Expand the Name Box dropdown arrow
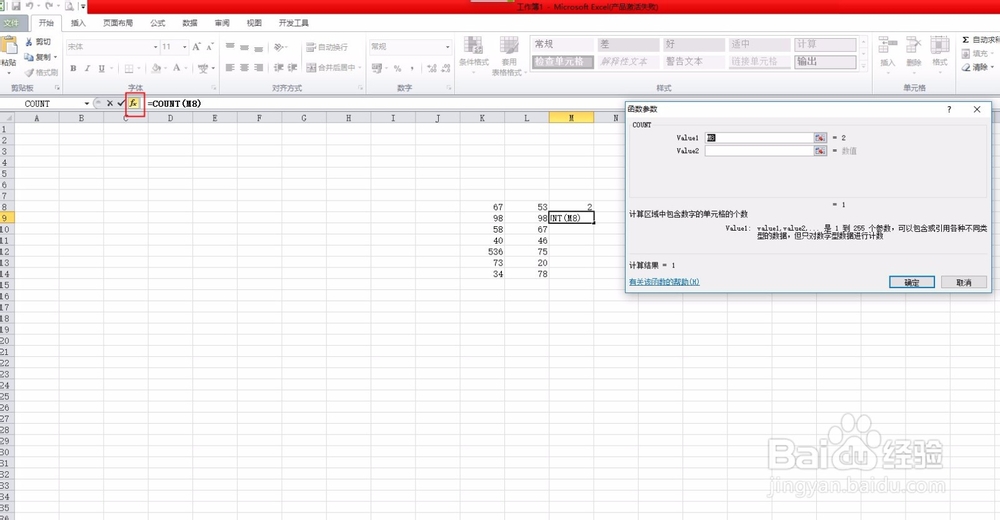Screen dimensions: 1000x520 (87, 103)
